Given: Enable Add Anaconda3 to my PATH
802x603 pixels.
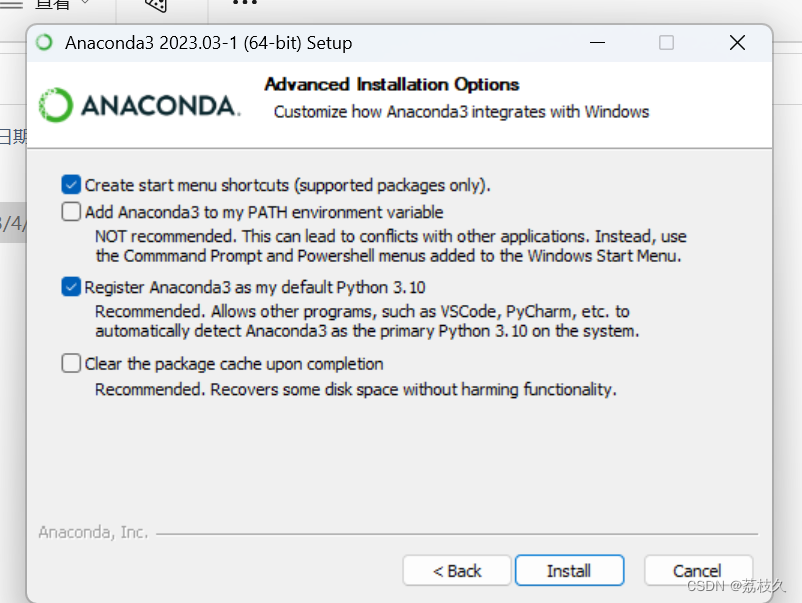Looking at the screenshot, I should click(71, 212).
